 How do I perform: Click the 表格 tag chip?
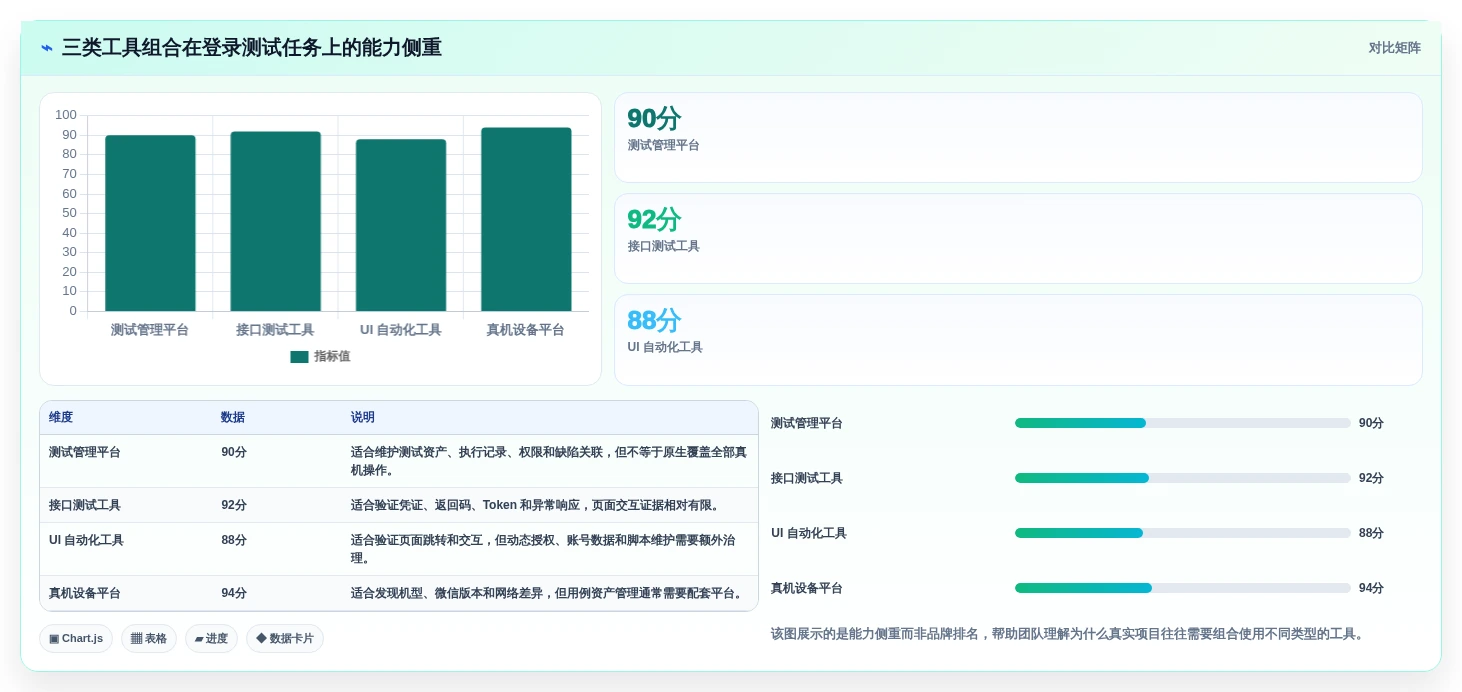149,638
